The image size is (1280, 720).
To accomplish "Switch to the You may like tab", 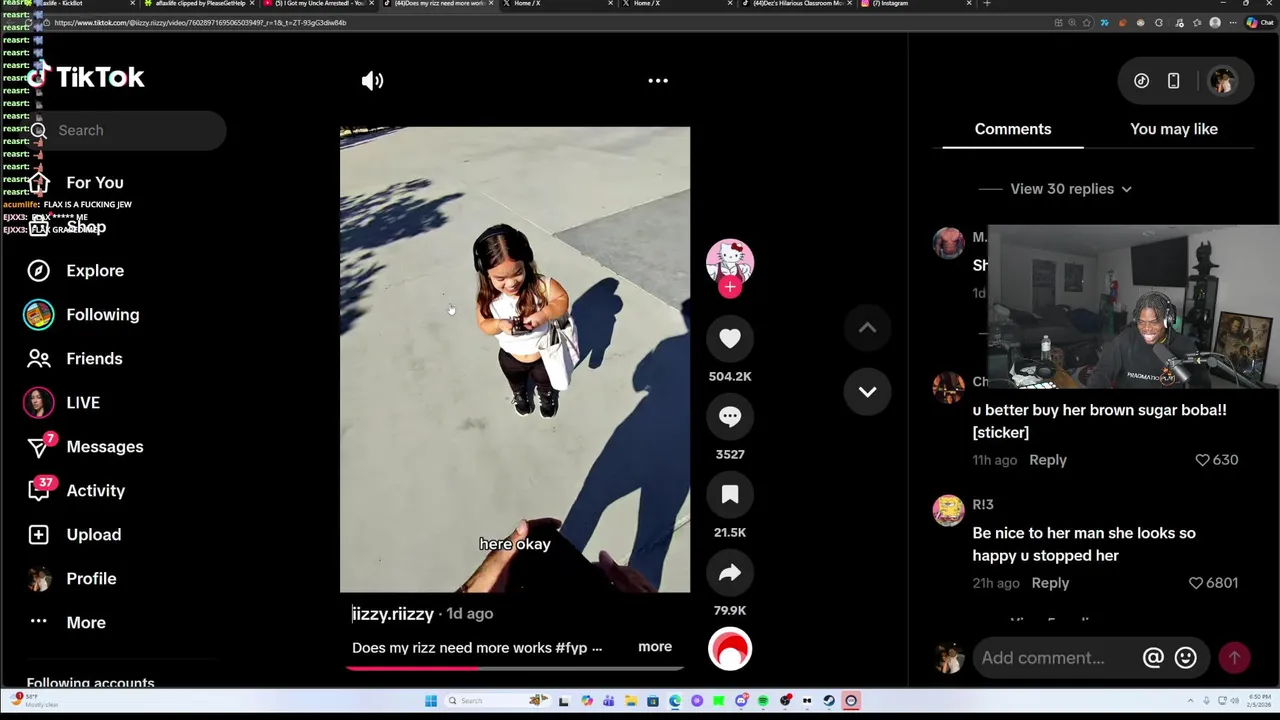I will click(x=1174, y=129).
